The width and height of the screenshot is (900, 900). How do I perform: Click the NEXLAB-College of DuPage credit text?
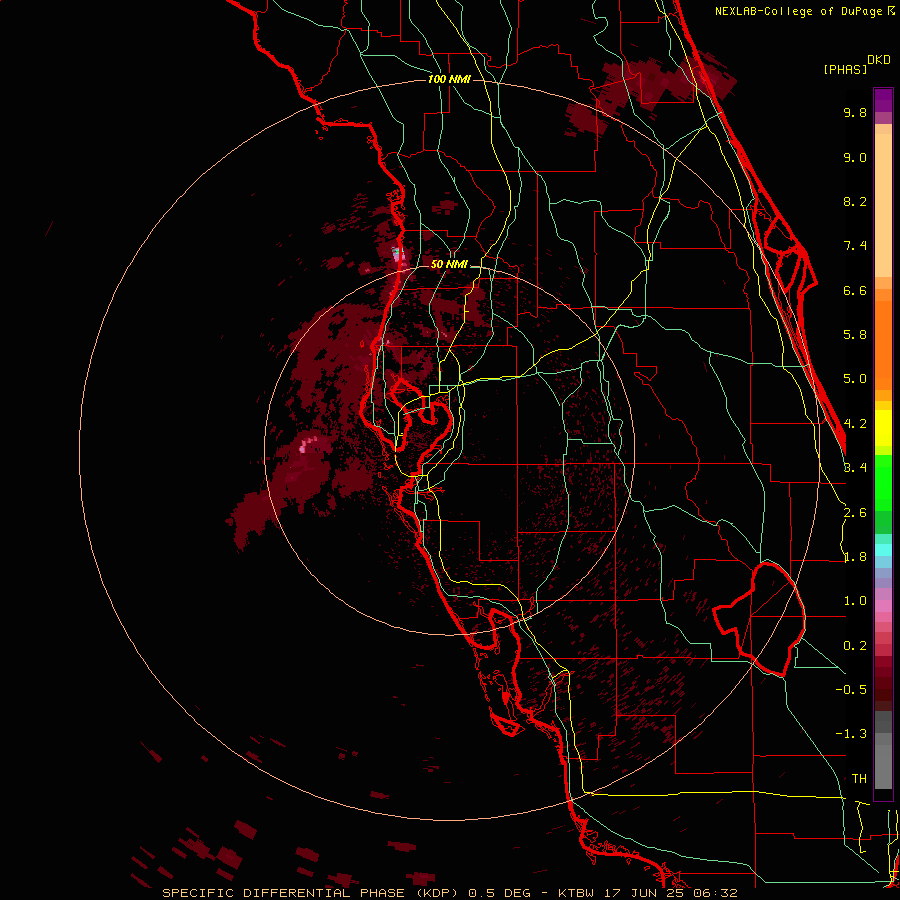805,11
